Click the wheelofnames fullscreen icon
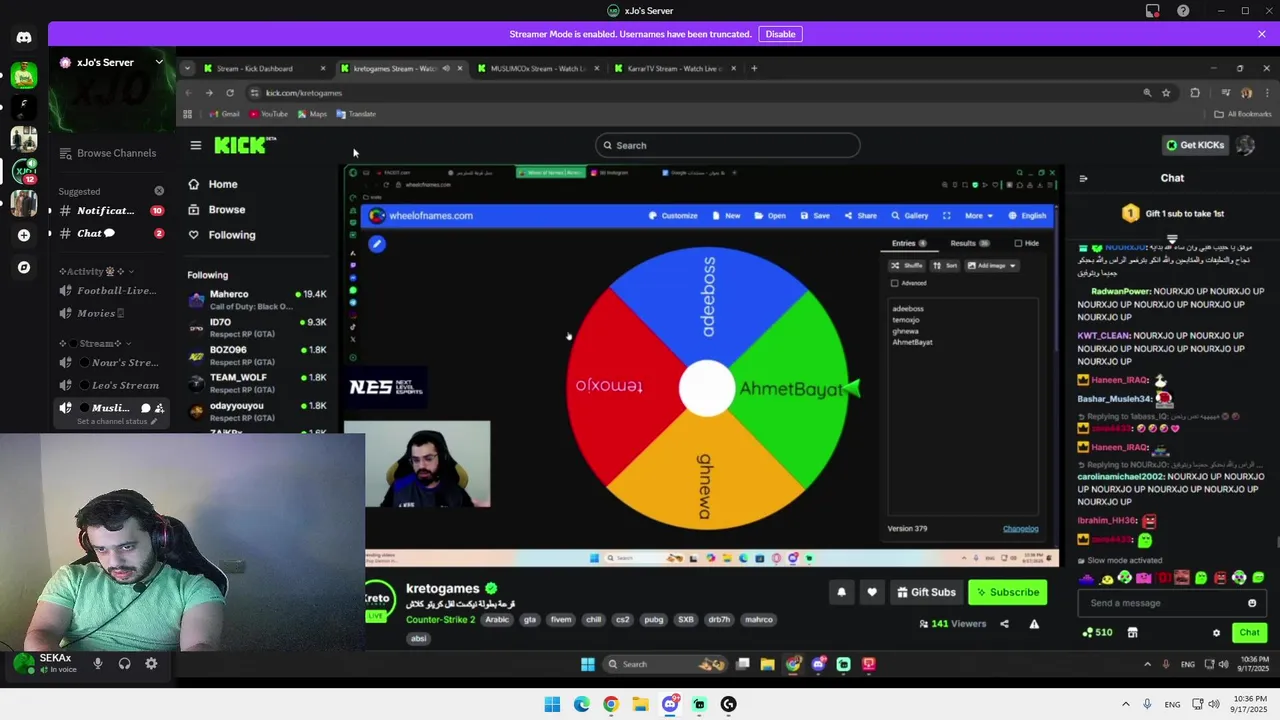The width and height of the screenshot is (1280, 720). (946, 215)
